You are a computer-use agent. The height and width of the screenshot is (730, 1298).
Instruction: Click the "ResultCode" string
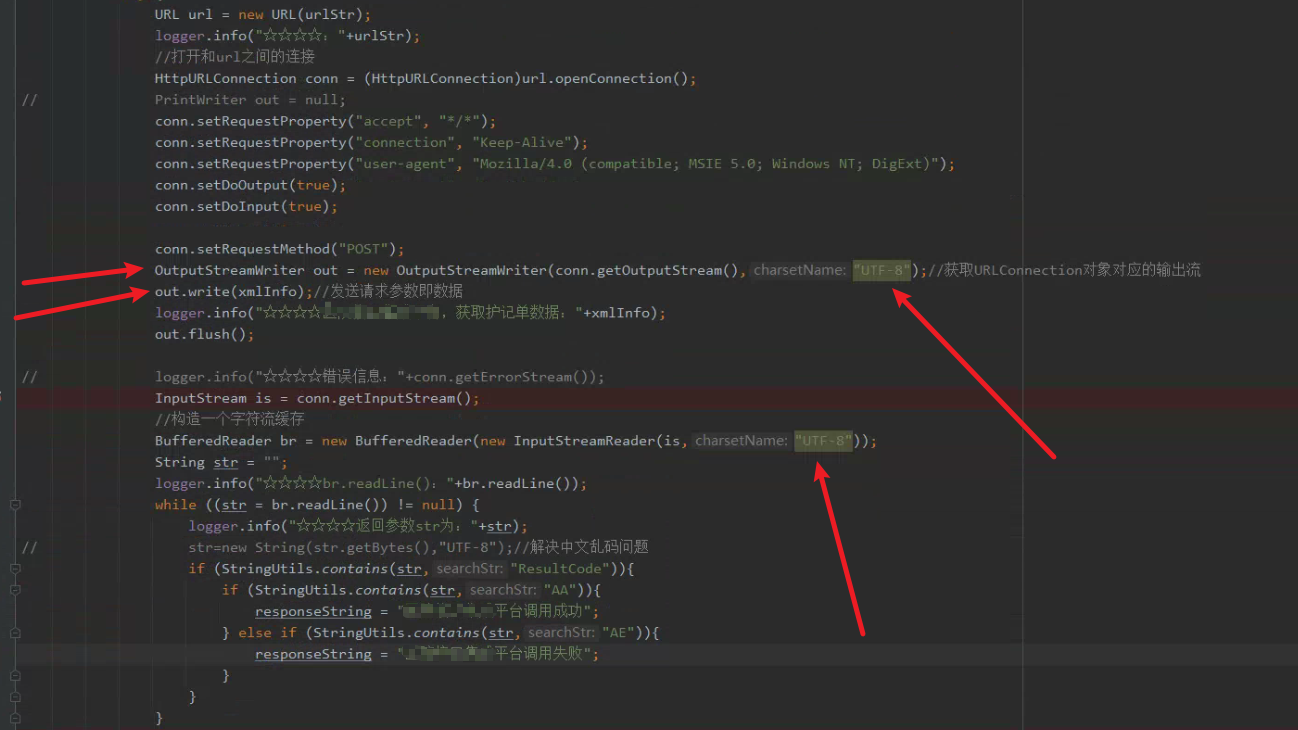[x=559, y=569]
